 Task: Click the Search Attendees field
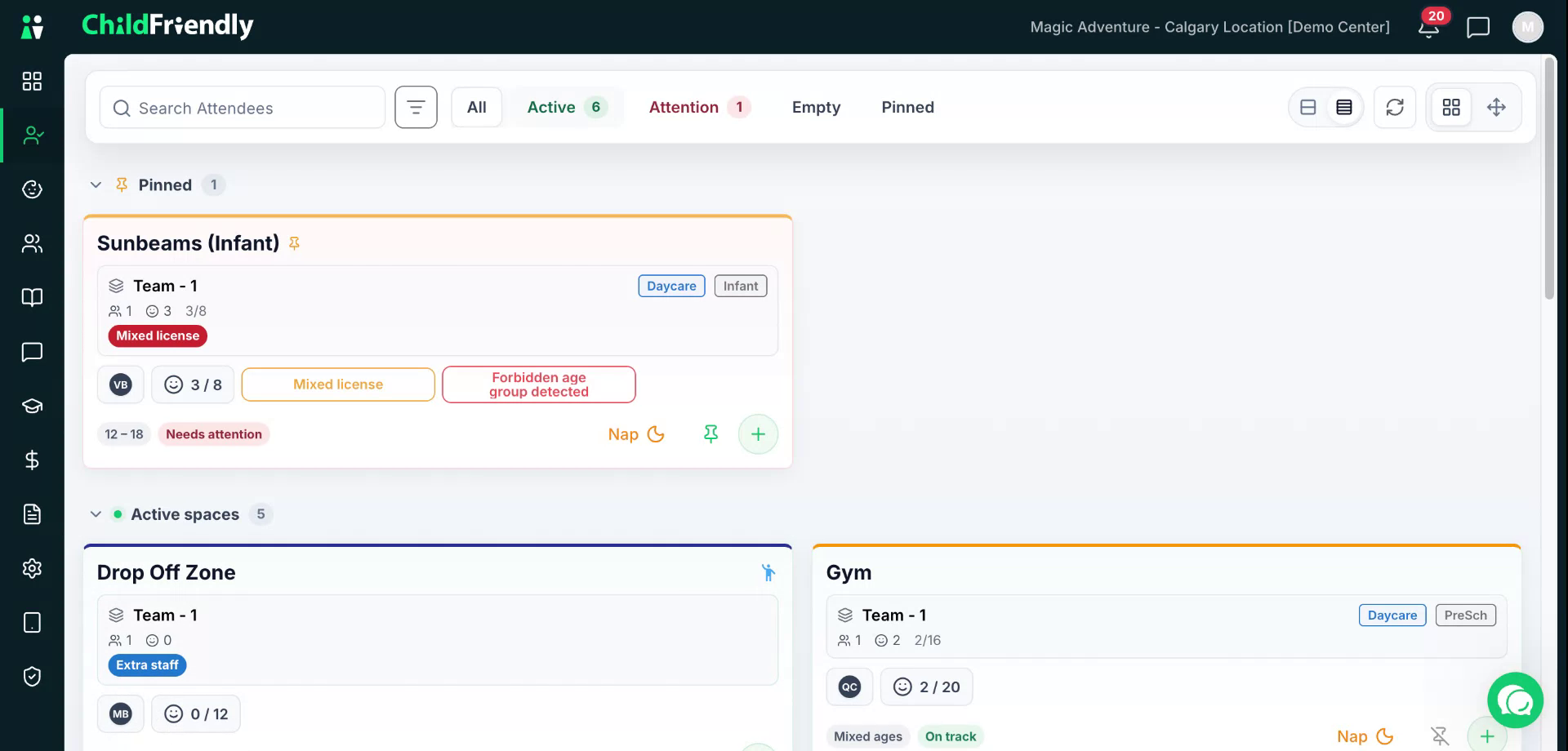(243, 107)
